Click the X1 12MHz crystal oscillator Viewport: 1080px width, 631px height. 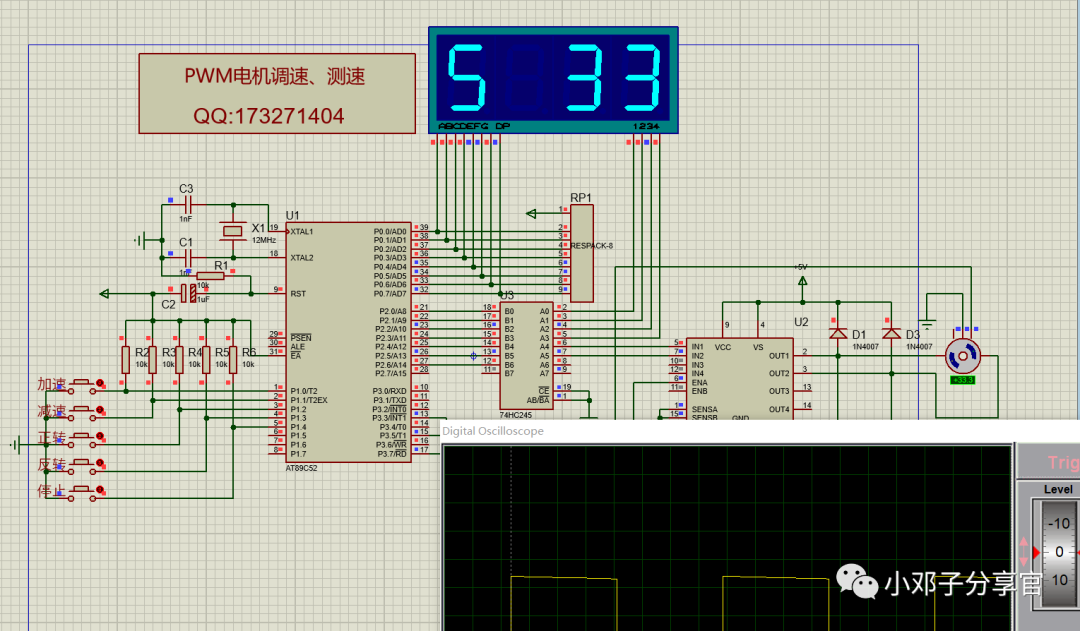(232, 232)
